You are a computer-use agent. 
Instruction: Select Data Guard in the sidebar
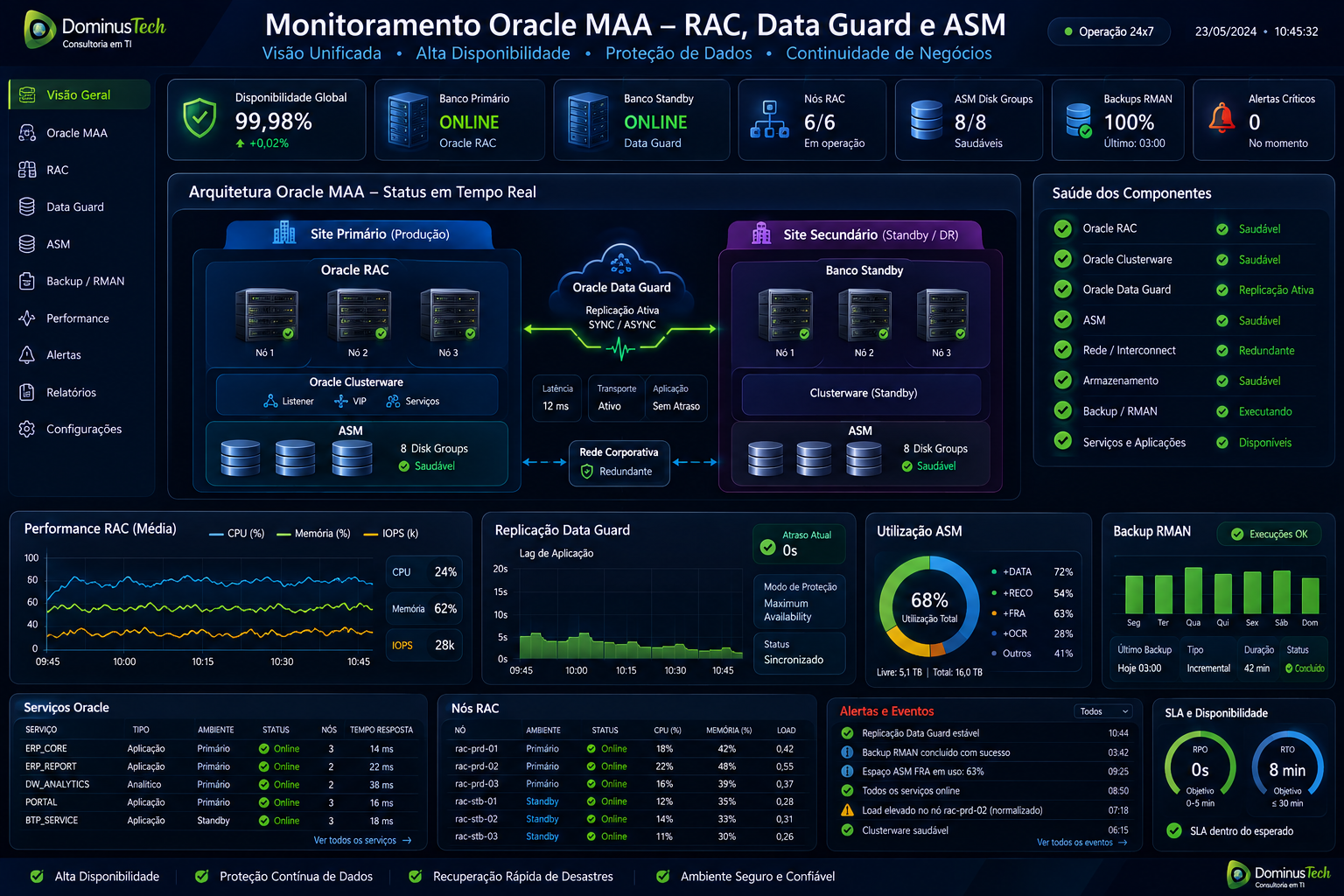click(75, 207)
